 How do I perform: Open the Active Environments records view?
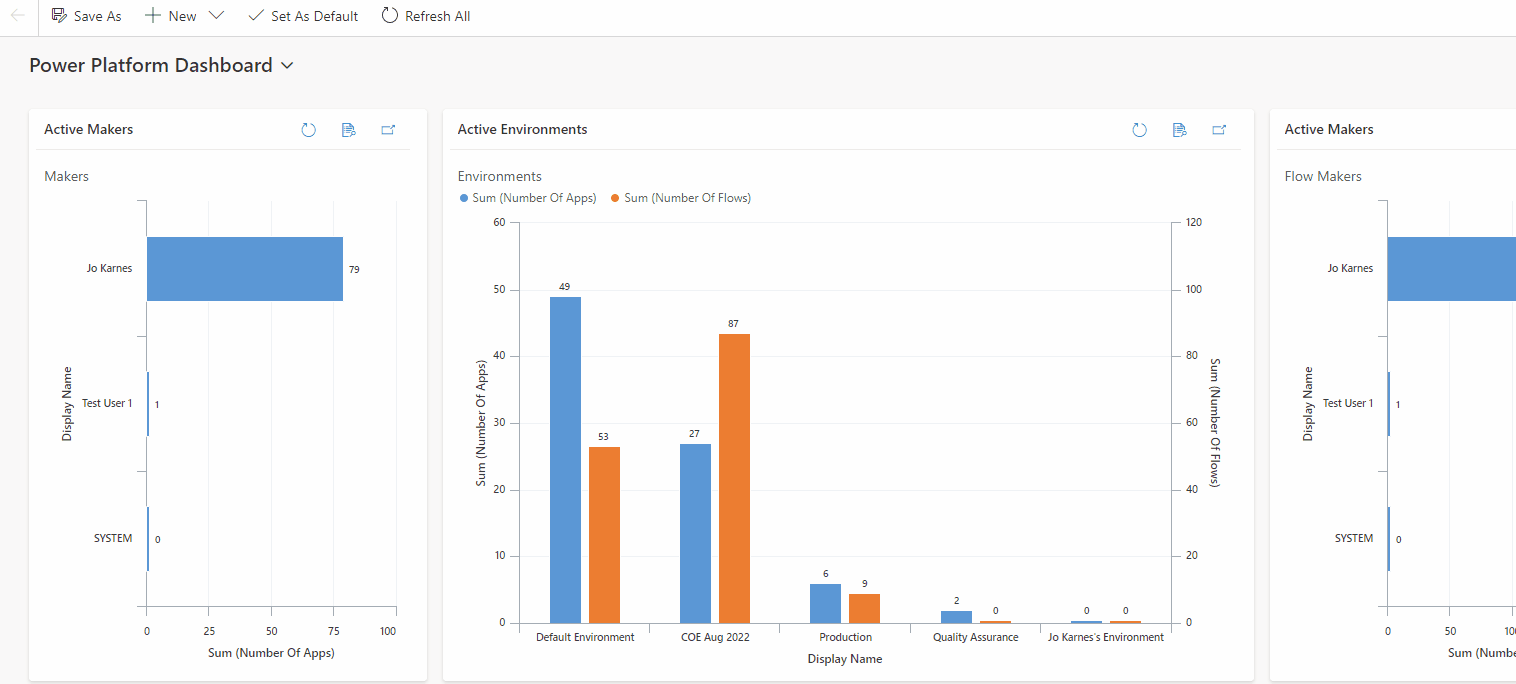[x=1179, y=130]
